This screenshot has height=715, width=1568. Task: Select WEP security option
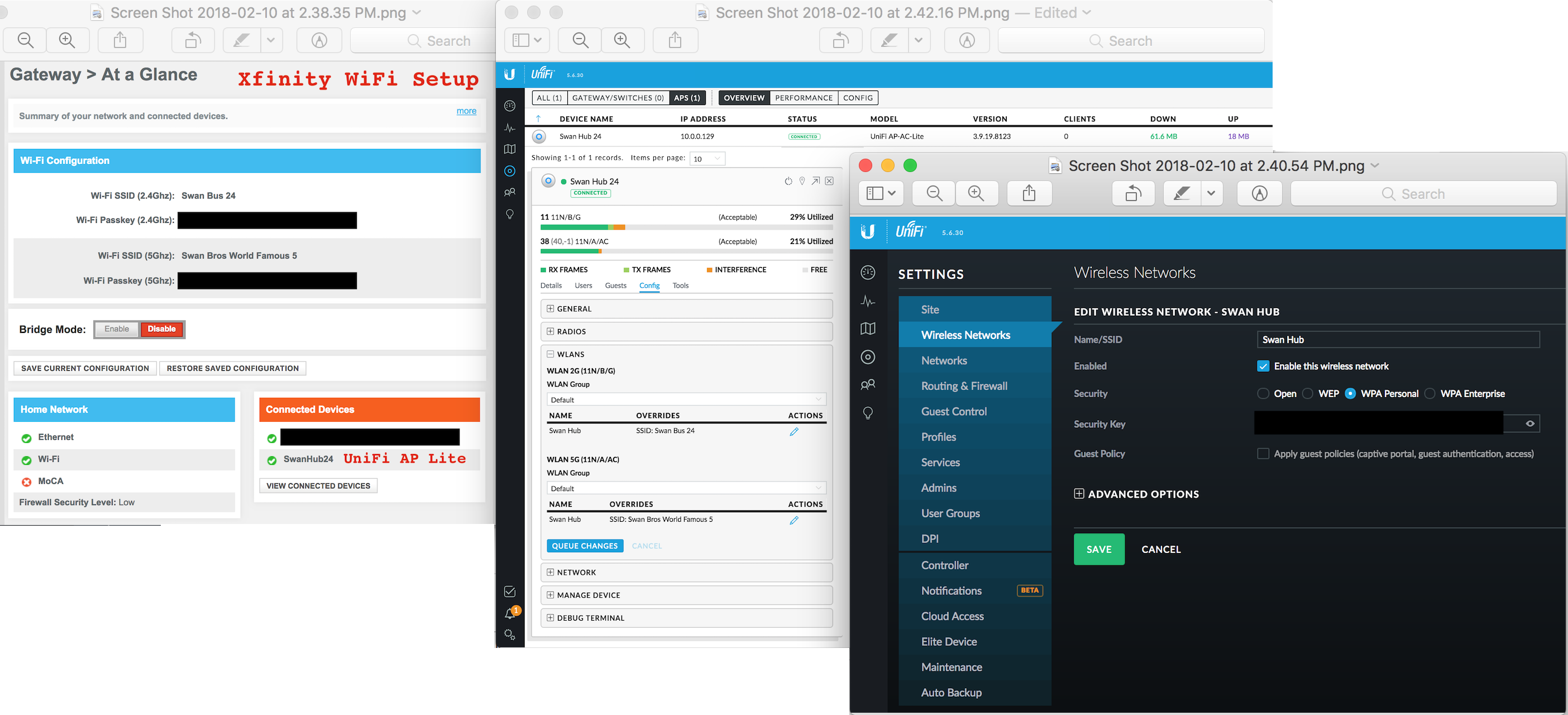1307,393
